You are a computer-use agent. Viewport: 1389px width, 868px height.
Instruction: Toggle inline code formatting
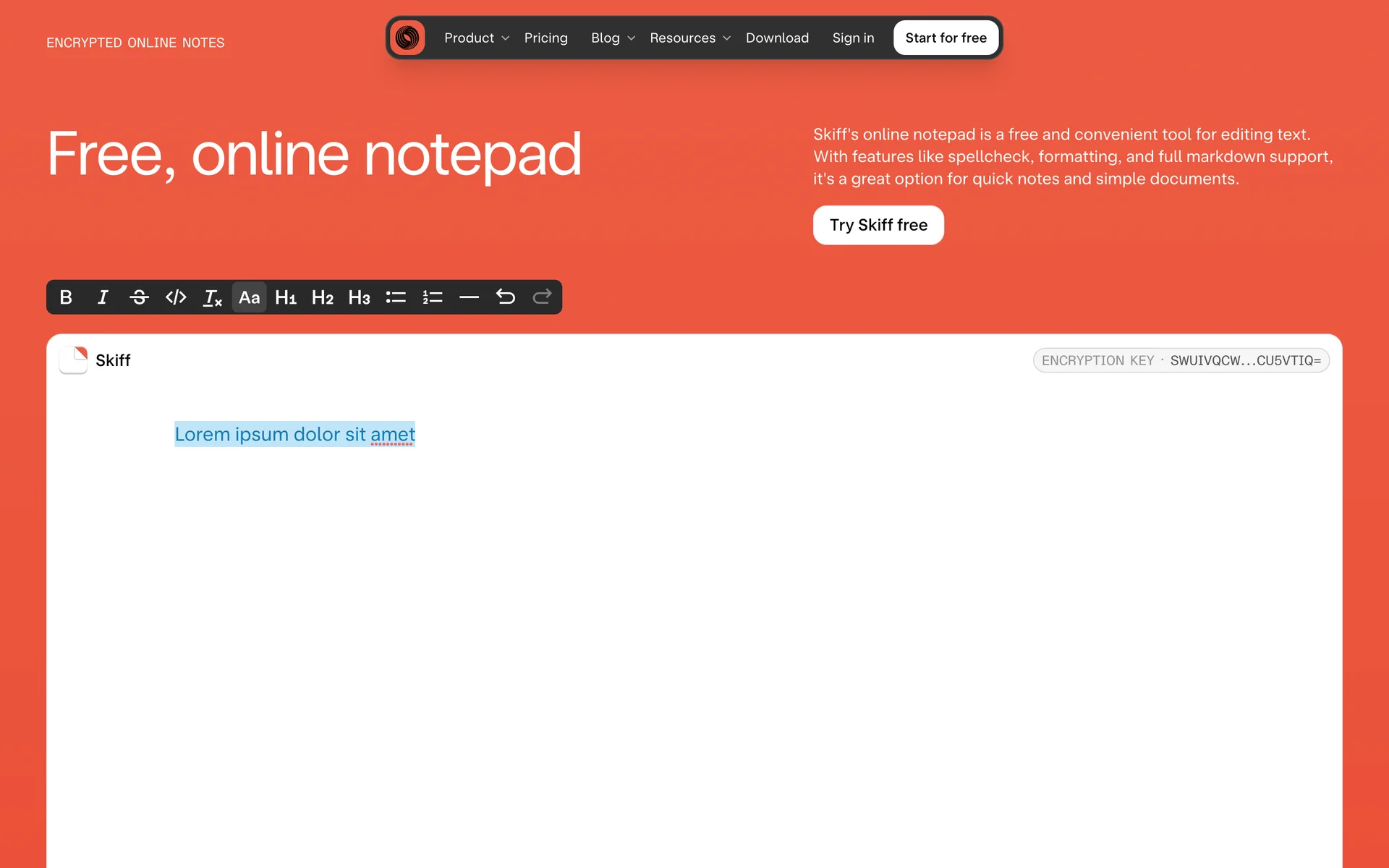coord(176,297)
